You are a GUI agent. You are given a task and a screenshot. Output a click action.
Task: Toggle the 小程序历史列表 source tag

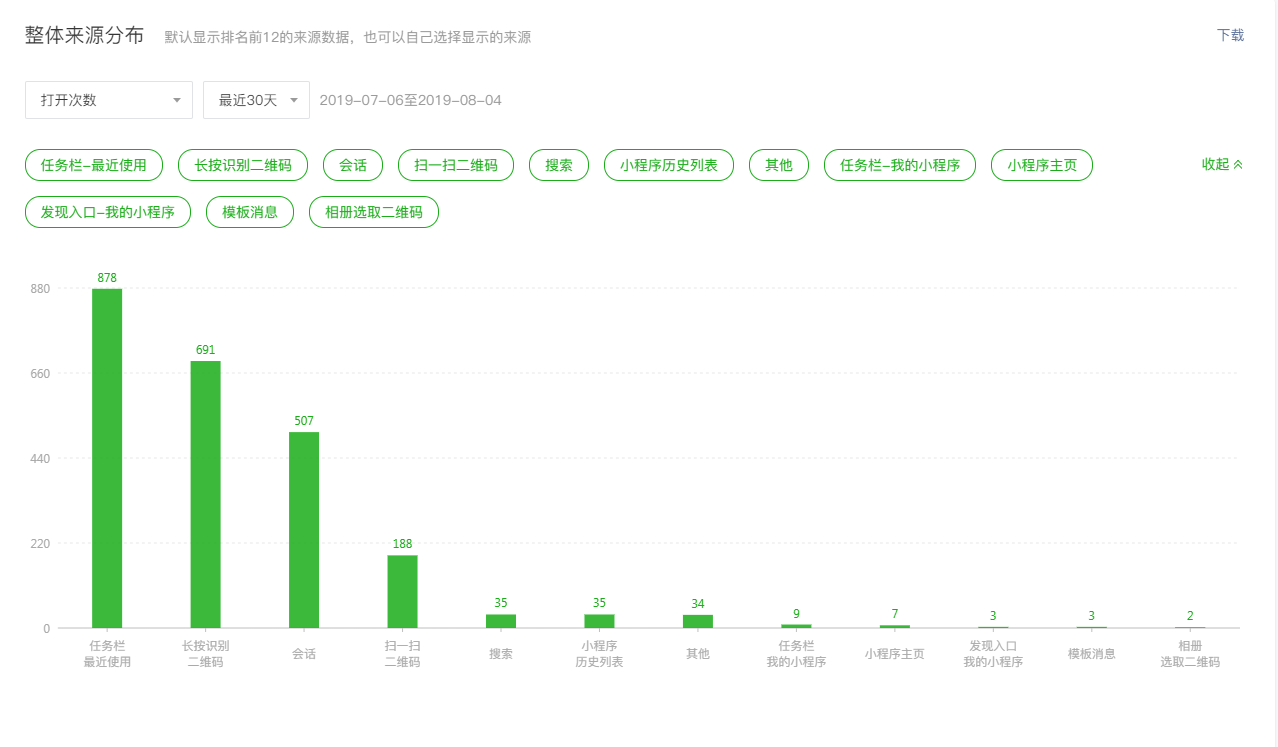click(669, 165)
